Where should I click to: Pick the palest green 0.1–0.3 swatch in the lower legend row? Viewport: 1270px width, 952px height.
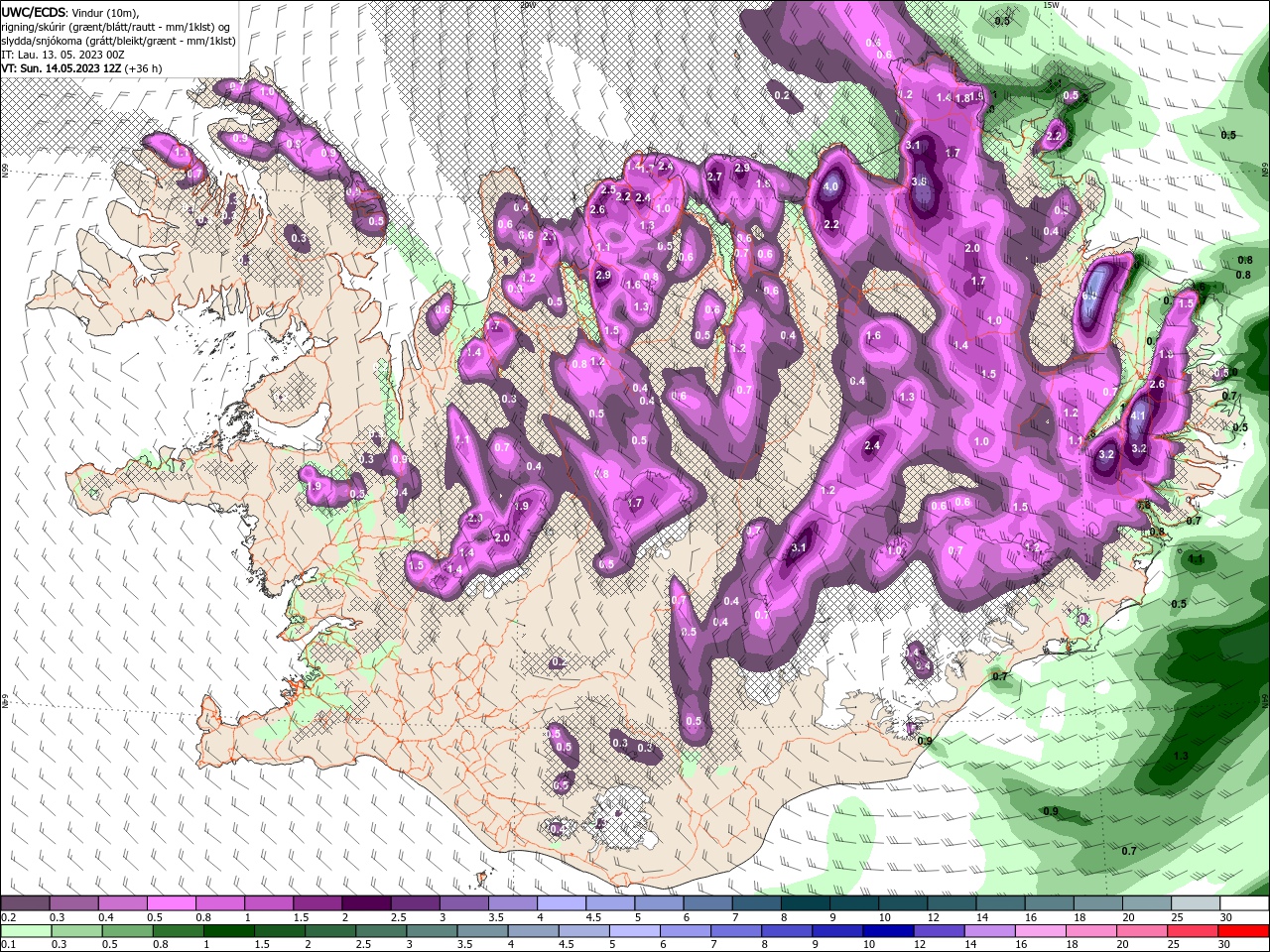pyautogui.click(x=25, y=931)
